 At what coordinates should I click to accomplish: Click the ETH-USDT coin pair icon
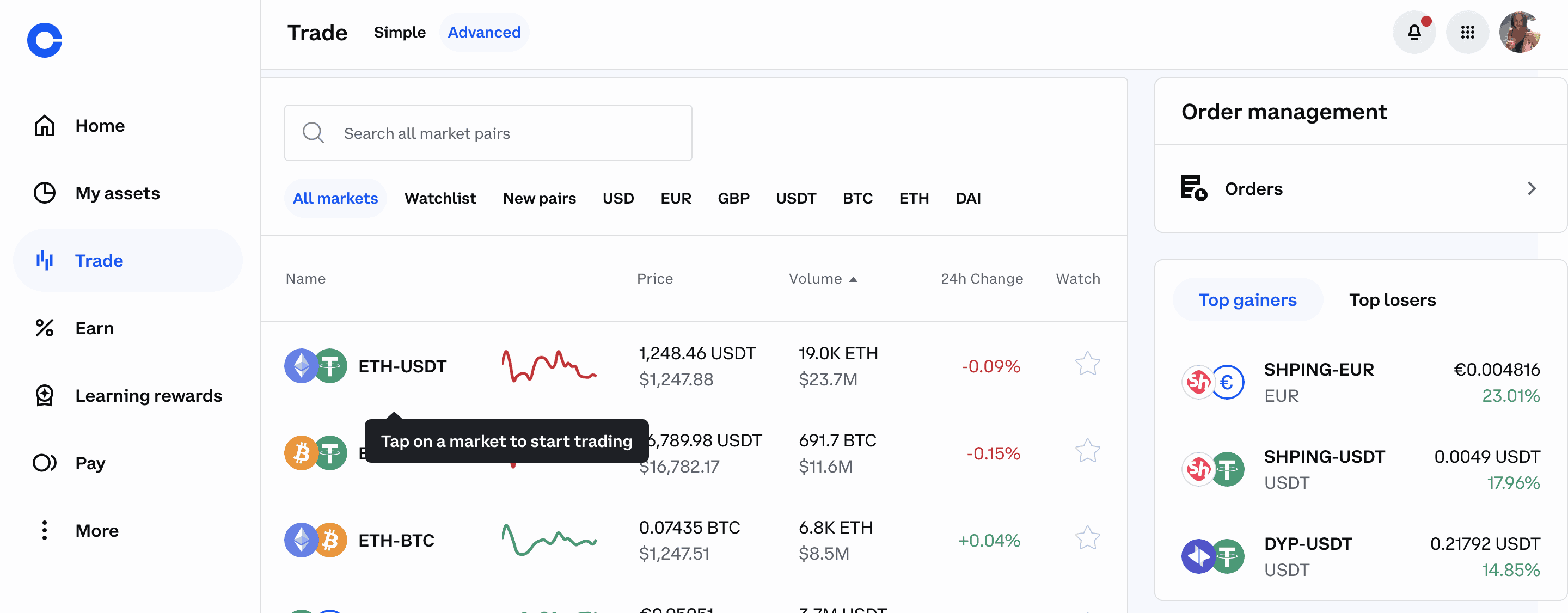pyautogui.click(x=316, y=366)
